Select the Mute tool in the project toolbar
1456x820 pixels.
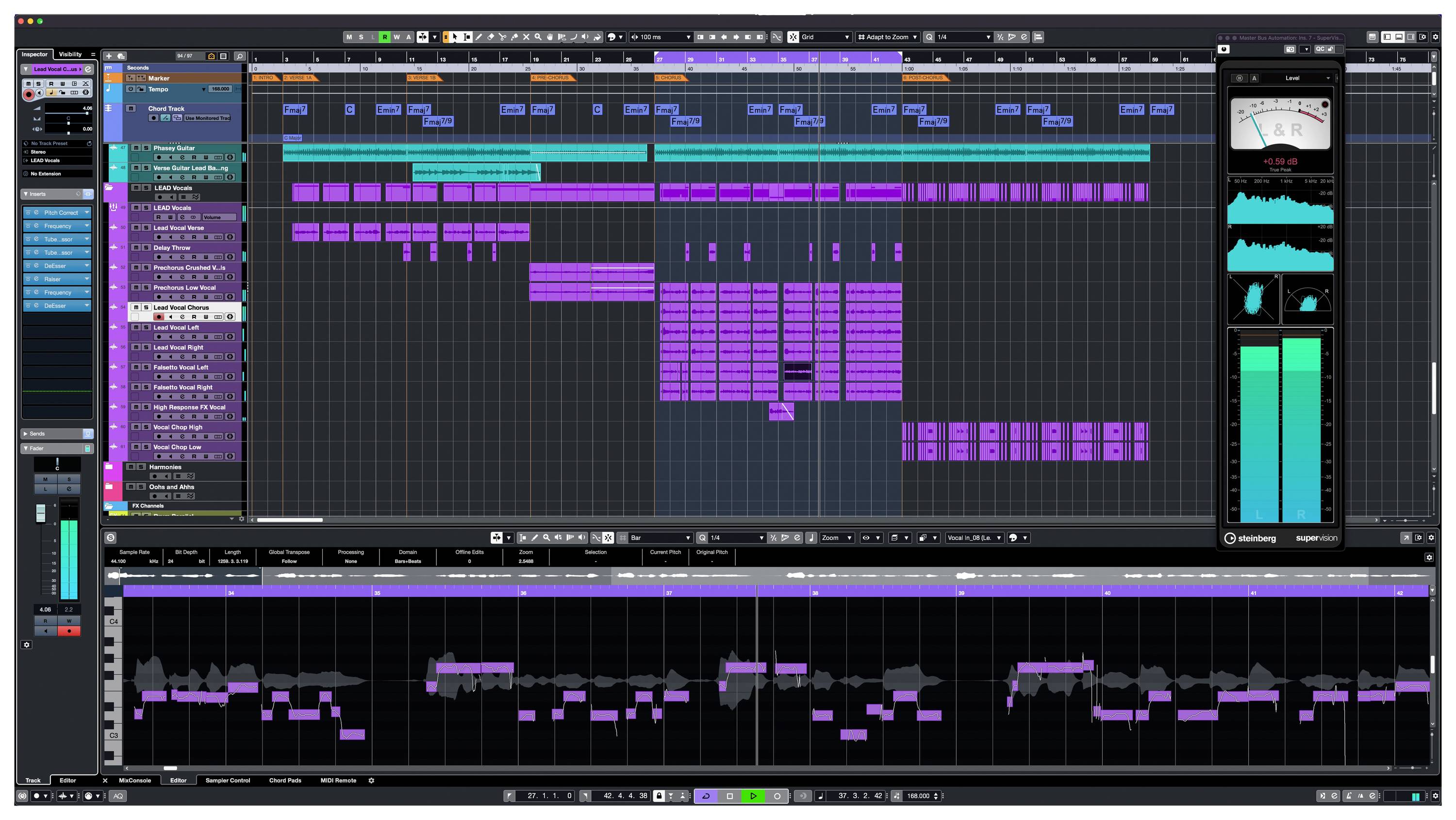pos(526,37)
